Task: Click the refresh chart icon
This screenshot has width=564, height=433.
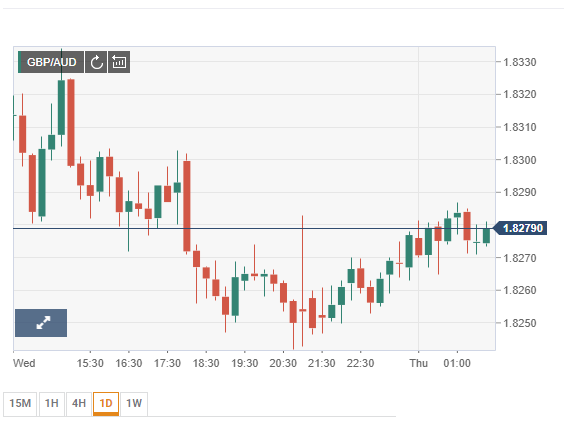Action: [x=96, y=62]
